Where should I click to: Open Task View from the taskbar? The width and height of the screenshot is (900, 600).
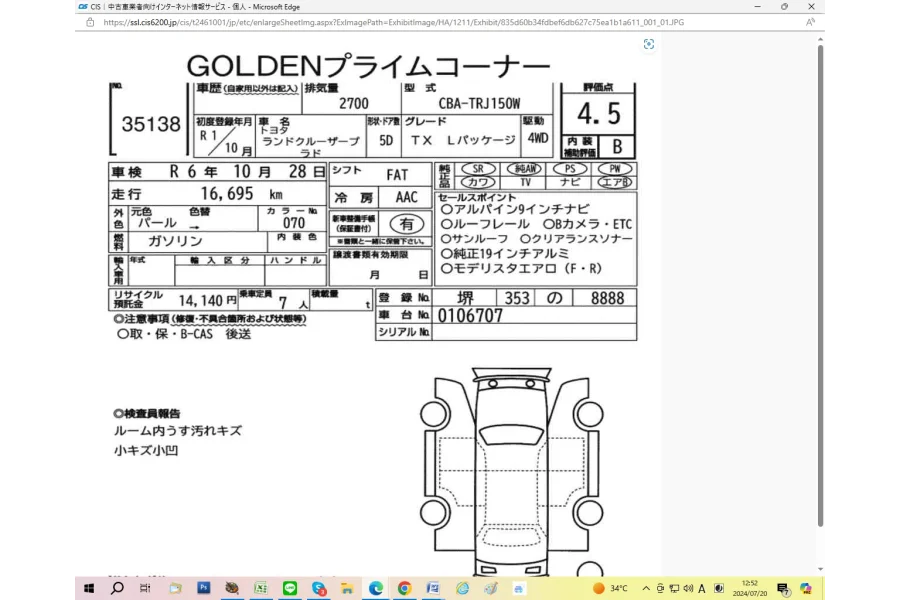(146, 588)
